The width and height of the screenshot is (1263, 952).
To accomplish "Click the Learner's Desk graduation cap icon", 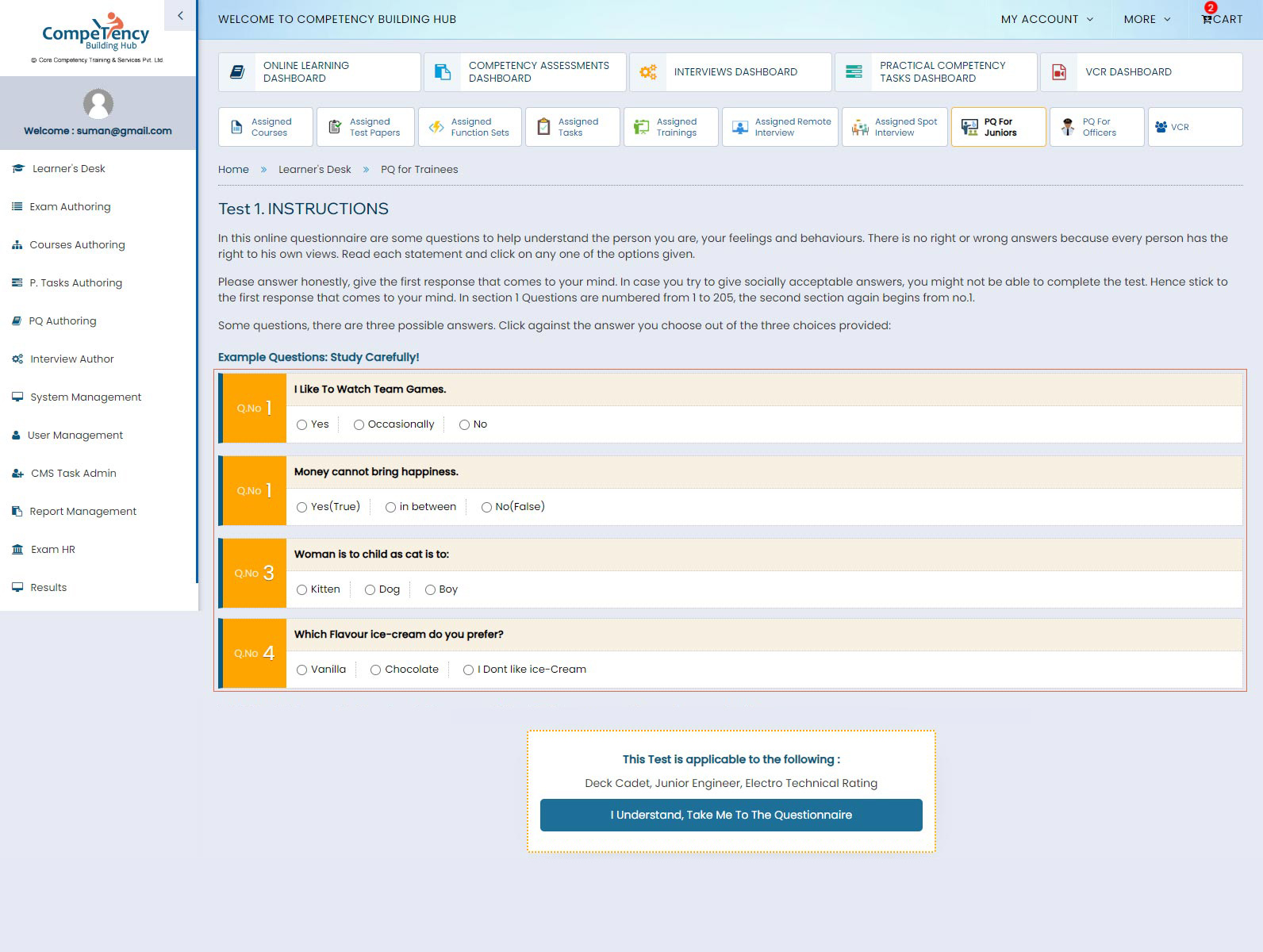I will tap(18, 169).
